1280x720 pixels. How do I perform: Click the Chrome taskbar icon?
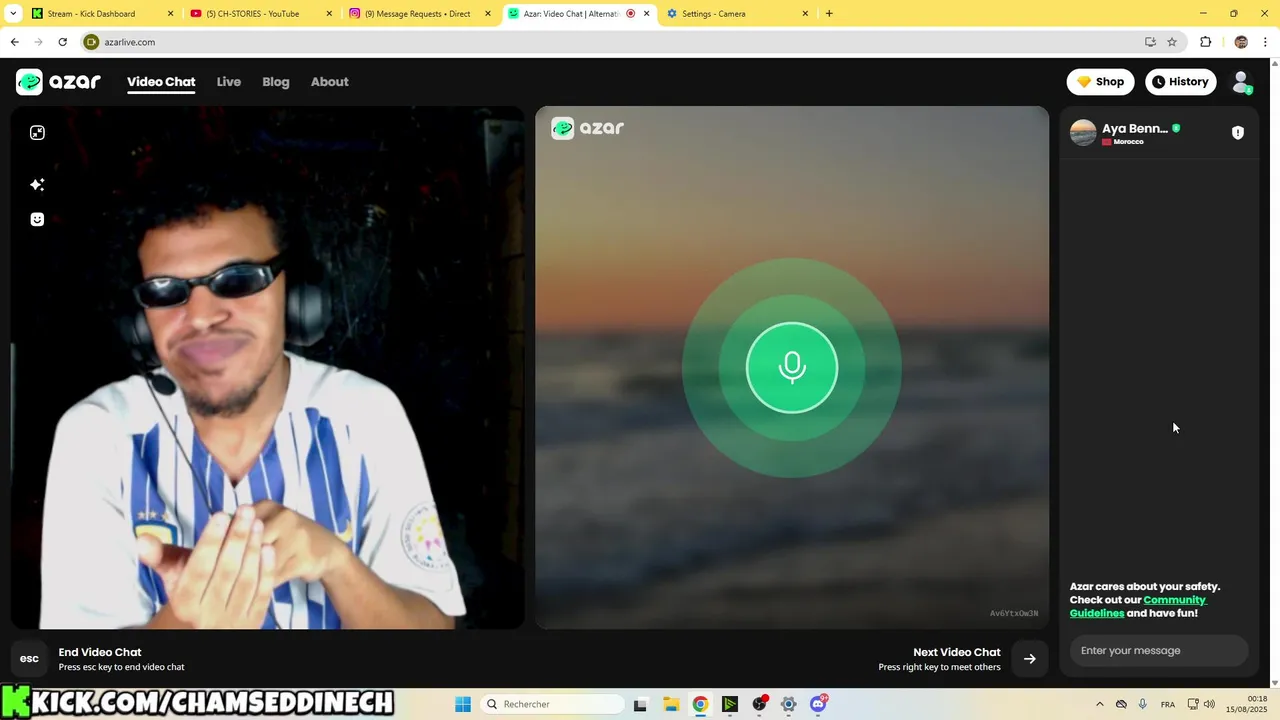coord(700,704)
